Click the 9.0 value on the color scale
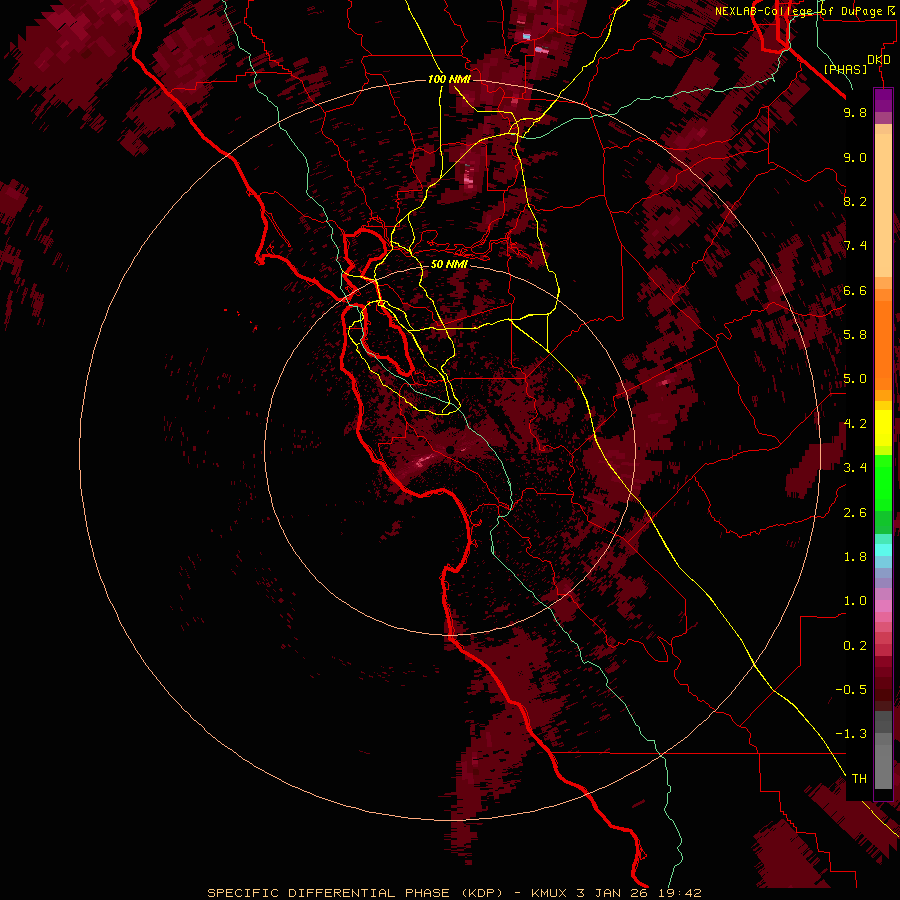The image size is (900, 900). [x=855, y=157]
